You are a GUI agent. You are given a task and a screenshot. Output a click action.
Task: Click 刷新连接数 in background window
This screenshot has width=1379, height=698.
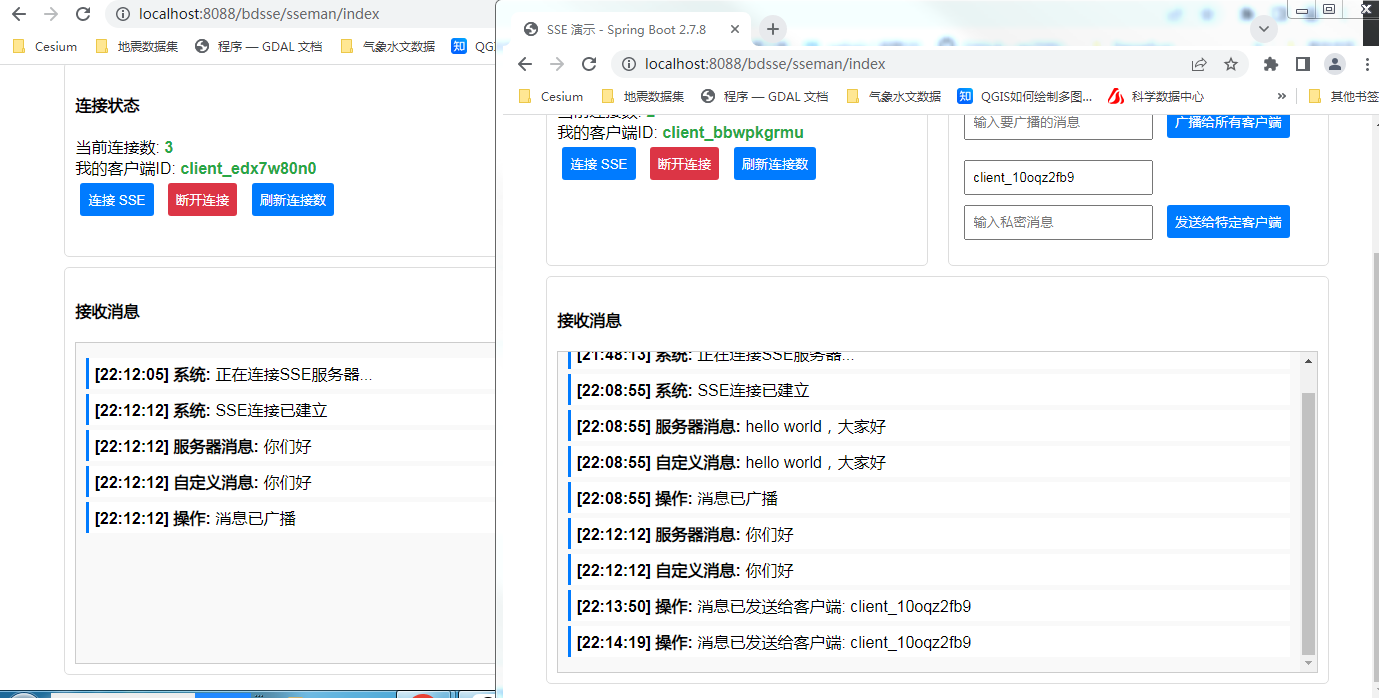(x=293, y=200)
